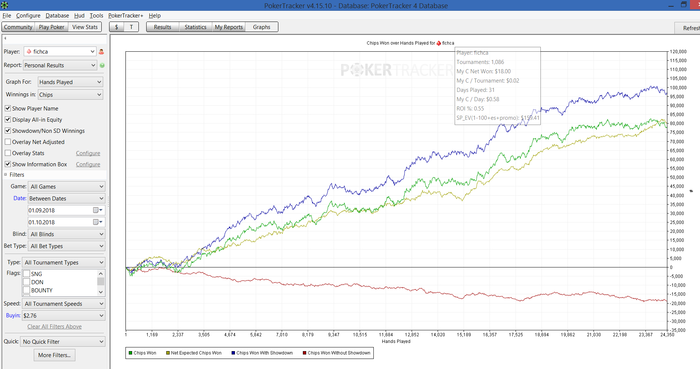Click blue Chips Won With Showdown swatch

[x=233, y=353]
